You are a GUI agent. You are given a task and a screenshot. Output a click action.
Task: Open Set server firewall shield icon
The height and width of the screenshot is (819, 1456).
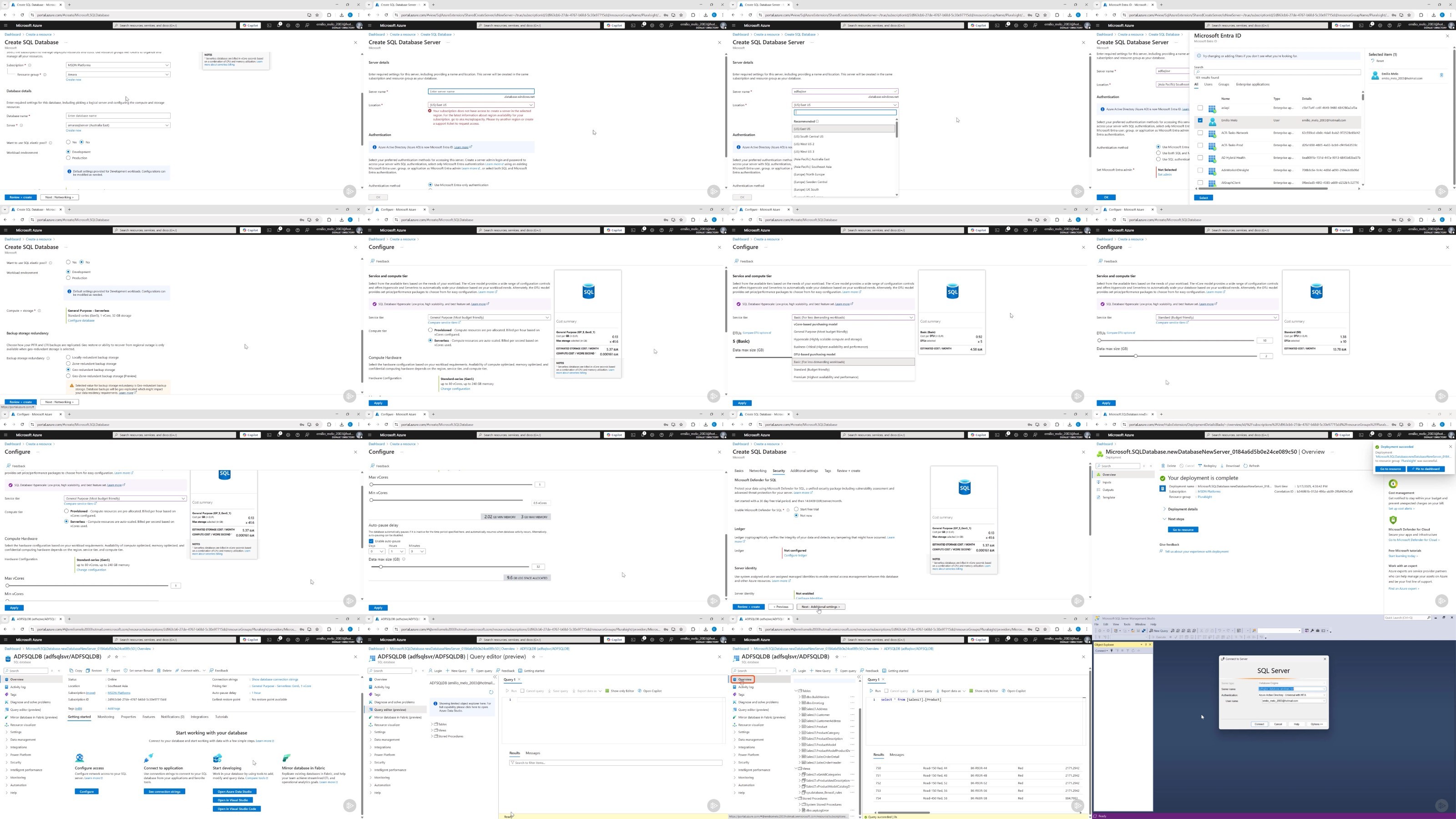pos(126,670)
